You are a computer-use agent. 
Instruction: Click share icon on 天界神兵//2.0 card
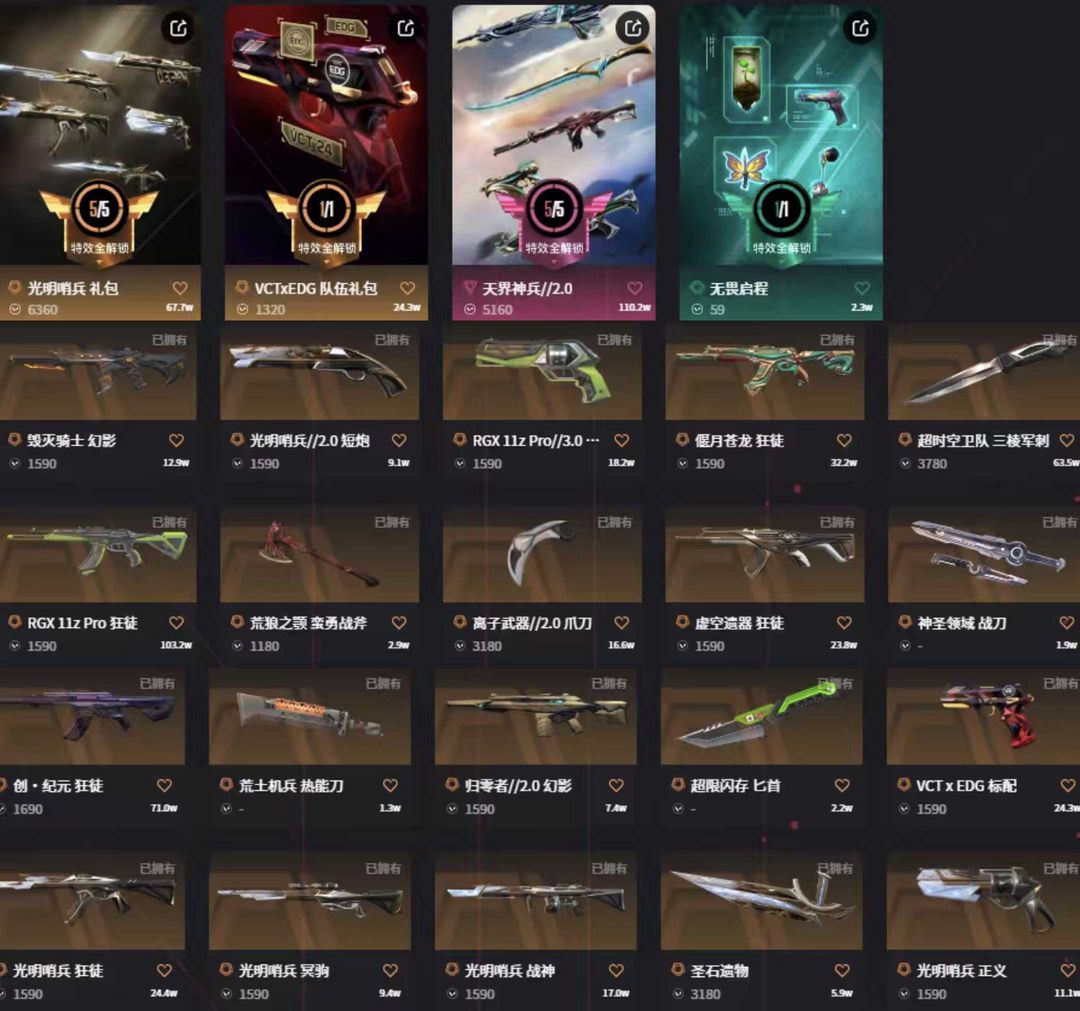click(633, 28)
